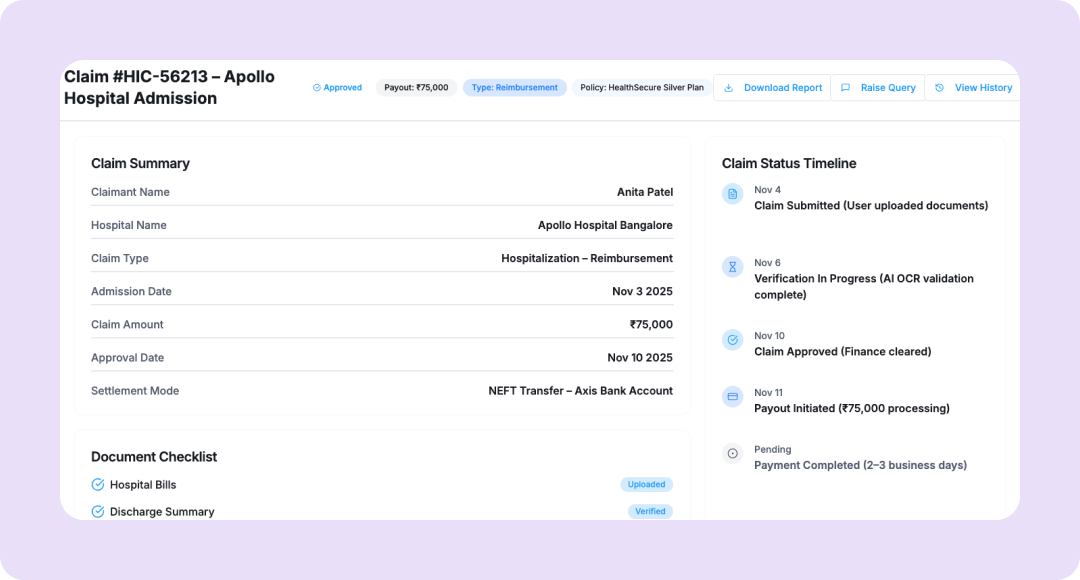Screen dimensions: 1080x580
Task: Click the Uploaded badge for Hospital Bills
Action: coord(646,485)
